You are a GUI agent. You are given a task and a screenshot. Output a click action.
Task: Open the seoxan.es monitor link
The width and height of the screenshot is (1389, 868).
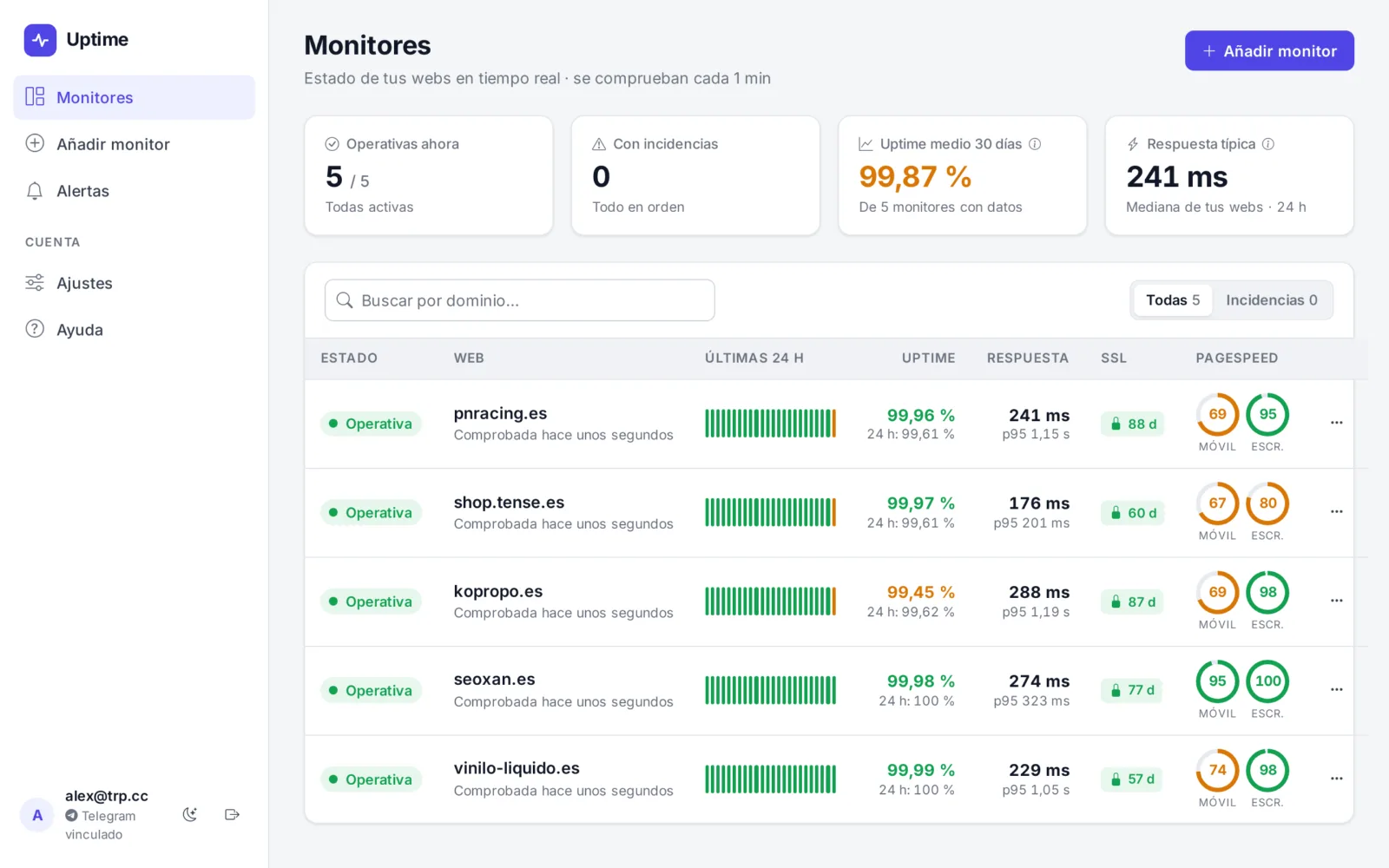click(x=494, y=680)
